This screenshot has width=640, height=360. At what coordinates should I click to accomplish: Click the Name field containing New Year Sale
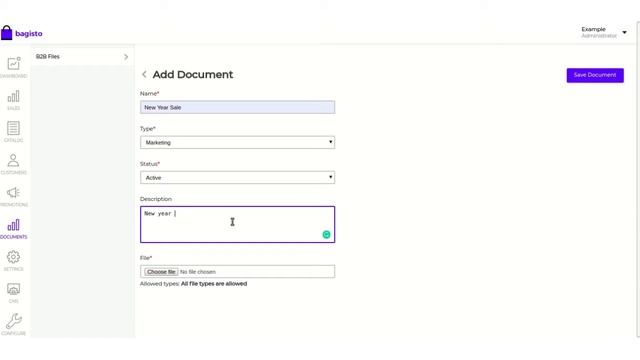[238, 107]
